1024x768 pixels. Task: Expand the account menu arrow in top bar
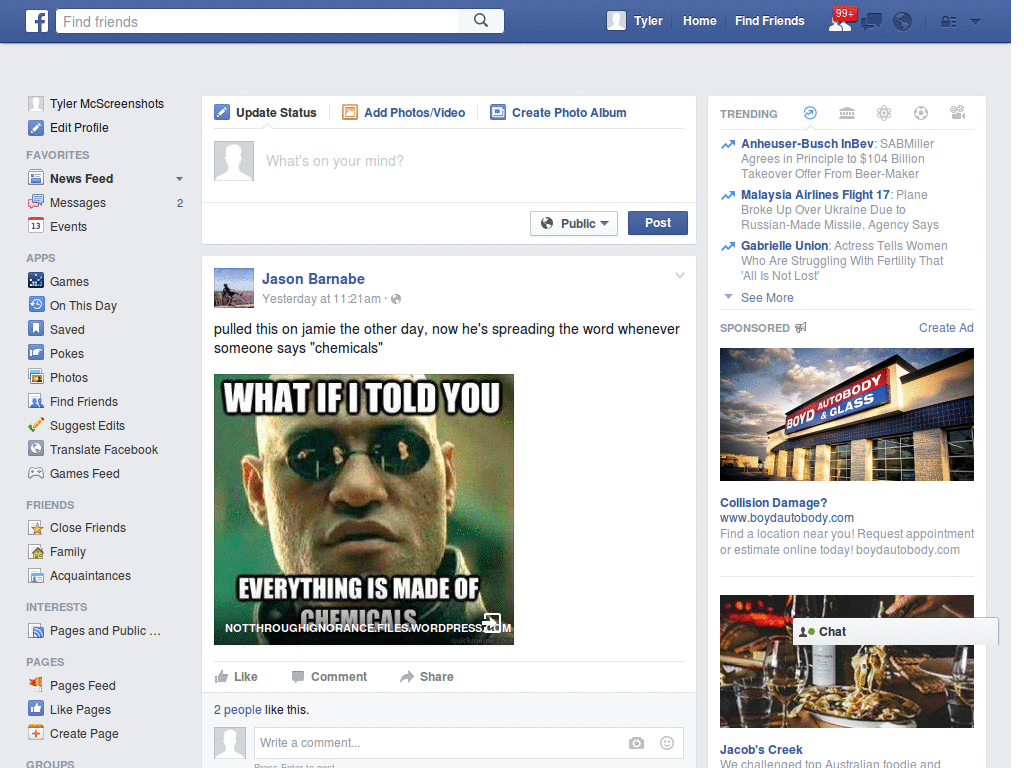point(976,22)
